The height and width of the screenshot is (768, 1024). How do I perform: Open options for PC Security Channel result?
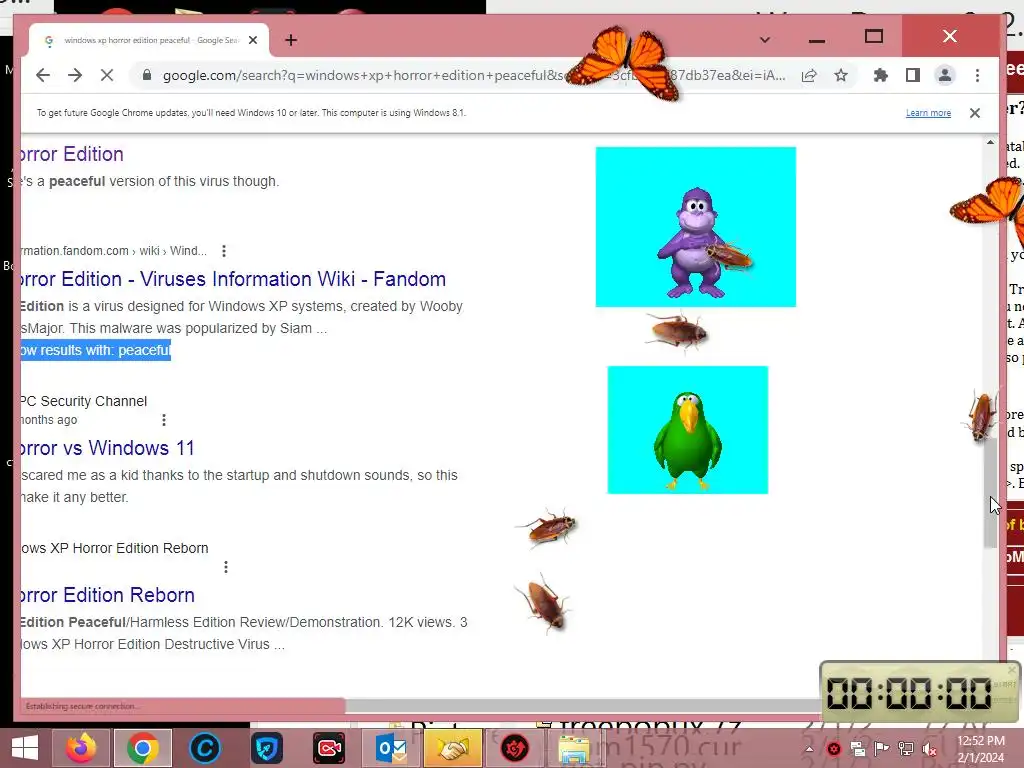tap(164, 420)
